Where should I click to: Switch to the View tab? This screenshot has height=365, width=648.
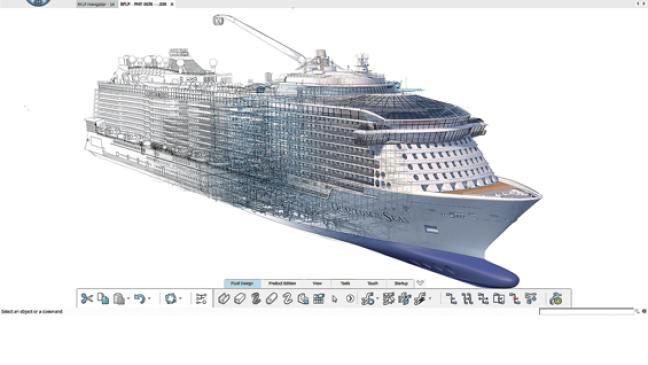[317, 284]
